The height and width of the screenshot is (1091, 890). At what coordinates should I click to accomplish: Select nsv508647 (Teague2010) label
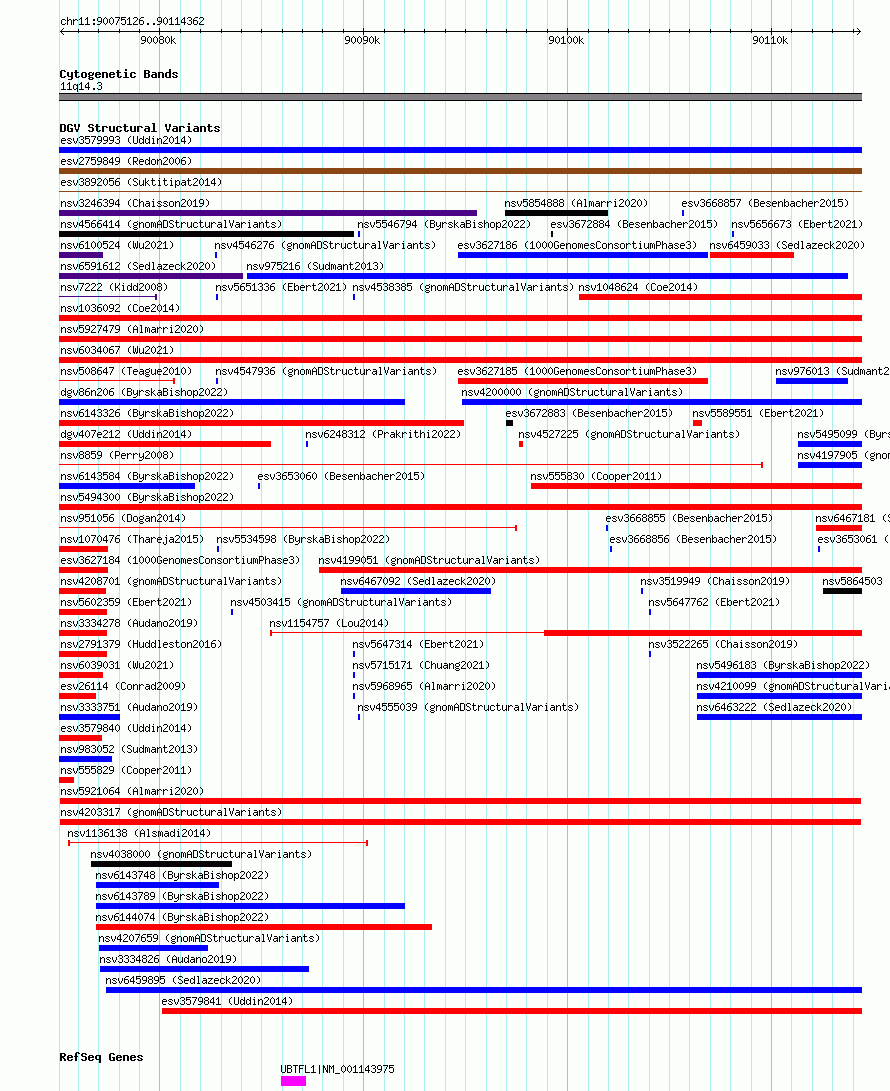pyautogui.click(x=126, y=371)
